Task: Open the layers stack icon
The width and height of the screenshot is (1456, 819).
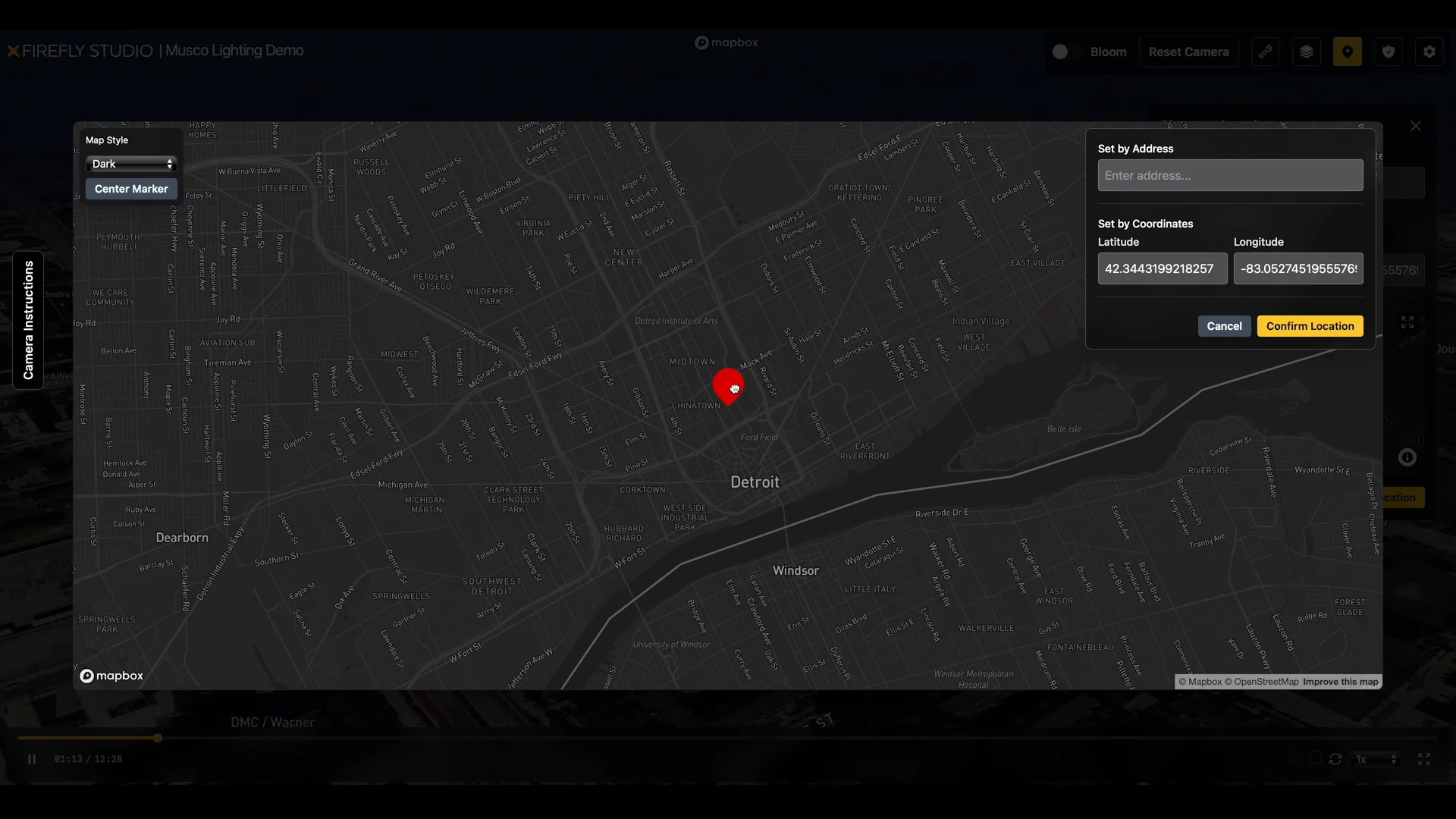Action: pyautogui.click(x=1307, y=52)
